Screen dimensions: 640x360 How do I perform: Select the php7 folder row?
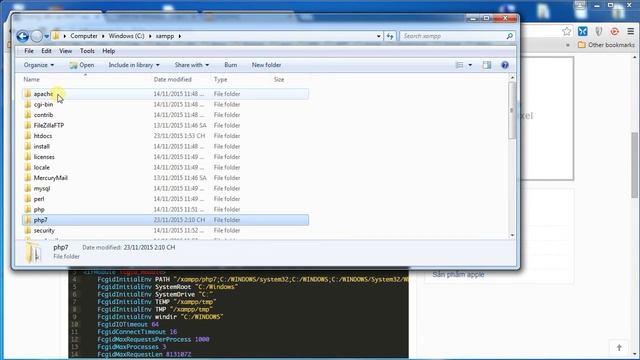pyautogui.click(x=165, y=220)
